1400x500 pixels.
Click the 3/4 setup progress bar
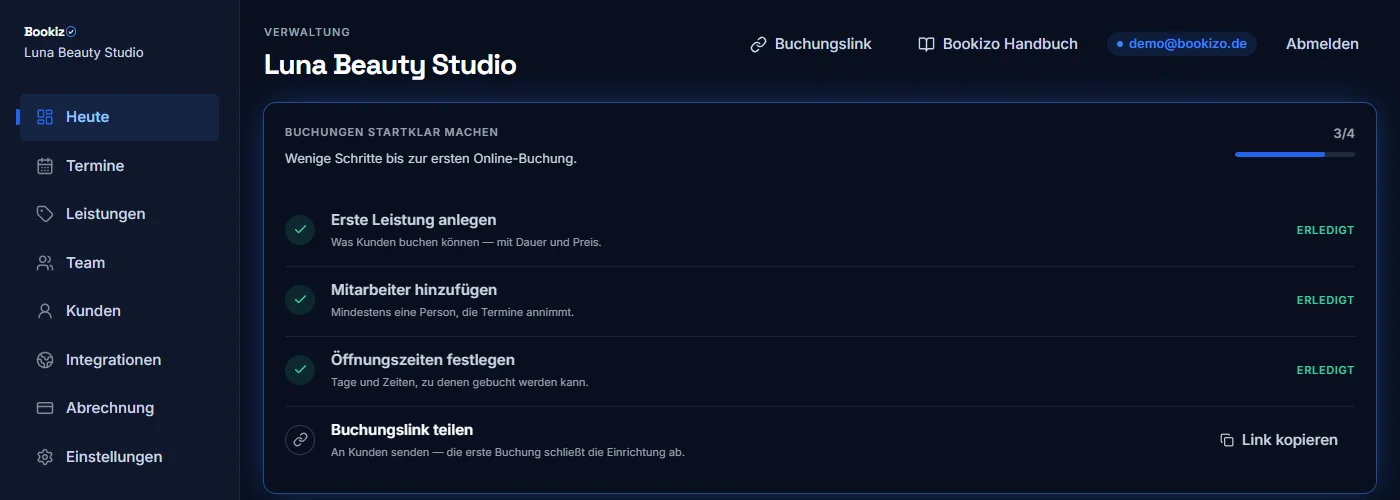pos(1295,154)
